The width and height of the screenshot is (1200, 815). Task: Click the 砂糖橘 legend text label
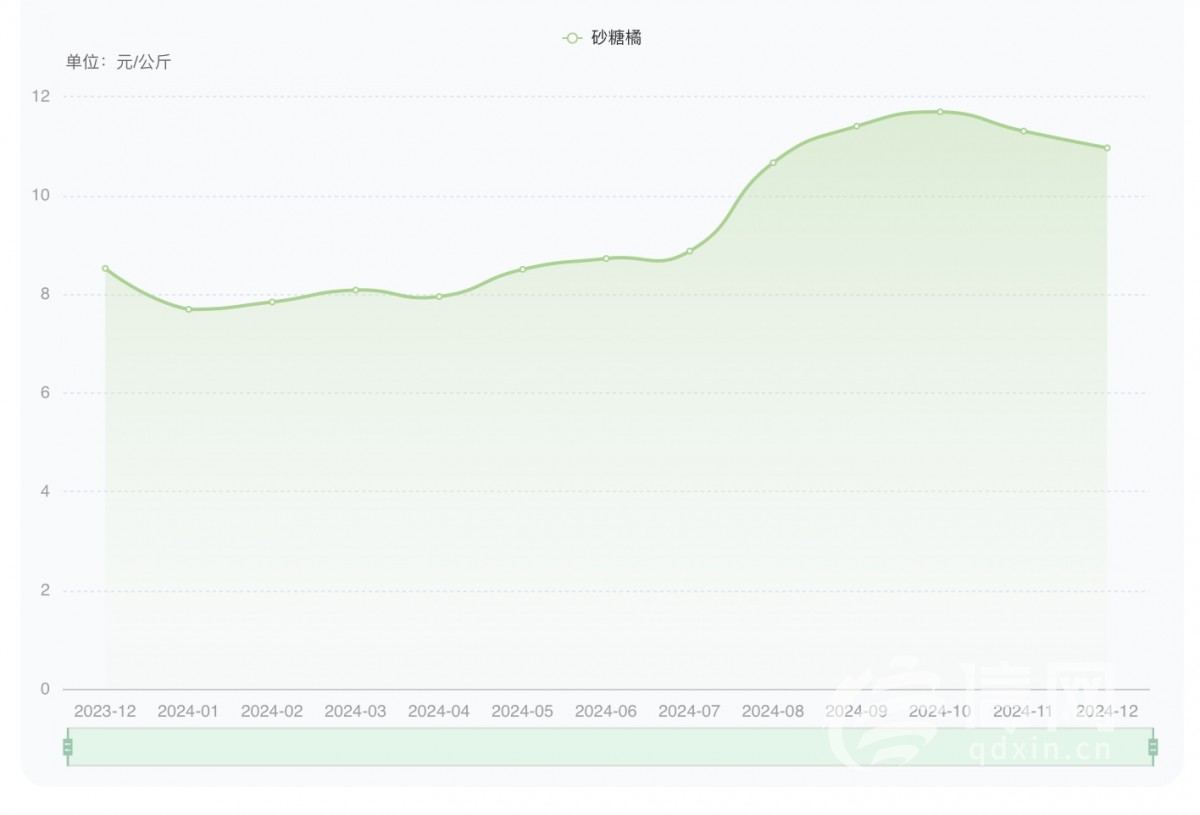click(615, 38)
